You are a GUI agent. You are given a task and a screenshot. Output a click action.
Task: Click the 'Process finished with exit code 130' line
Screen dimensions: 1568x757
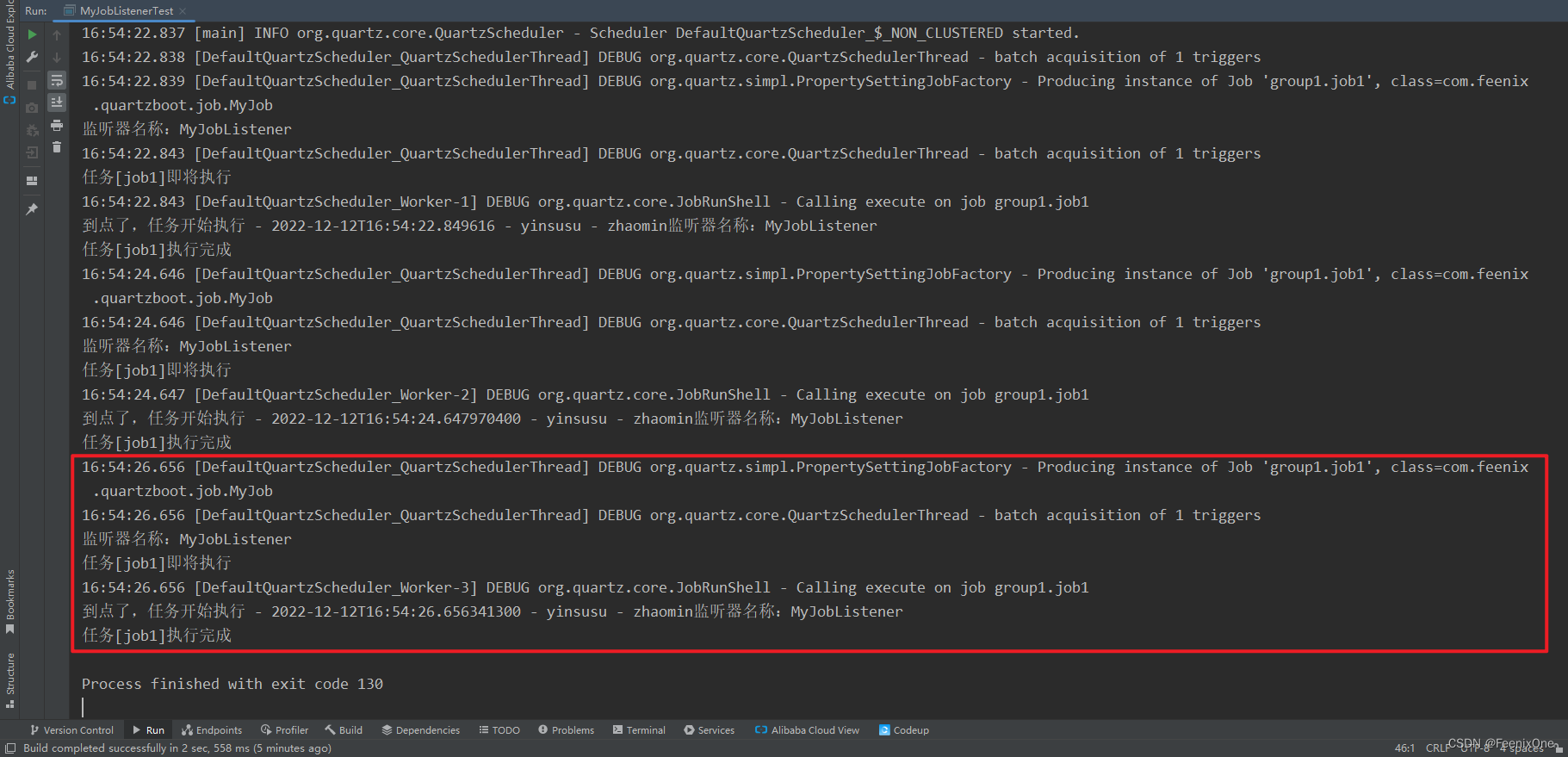(232, 684)
